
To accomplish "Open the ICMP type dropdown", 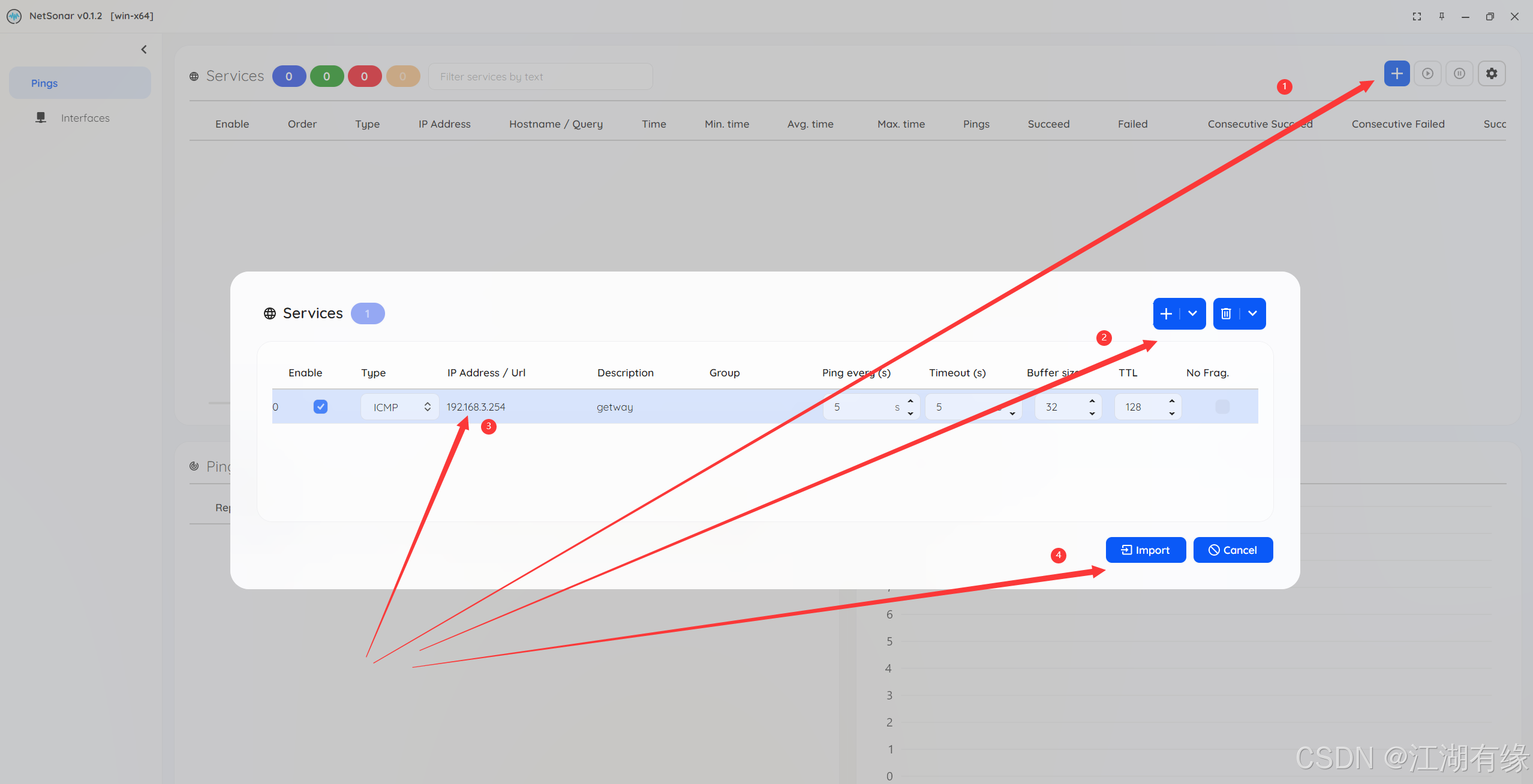I will 399,407.
